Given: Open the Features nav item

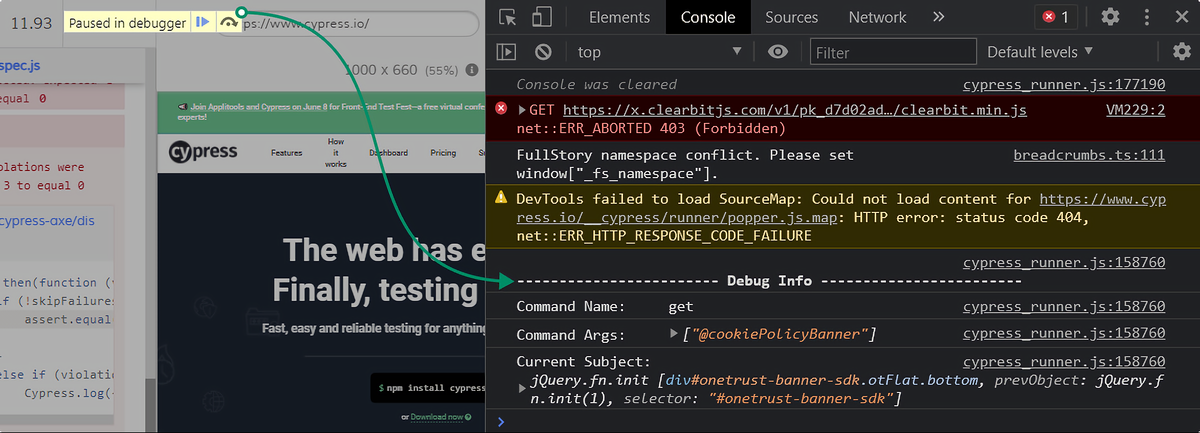Looking at the screenshot, I should 287,153.
